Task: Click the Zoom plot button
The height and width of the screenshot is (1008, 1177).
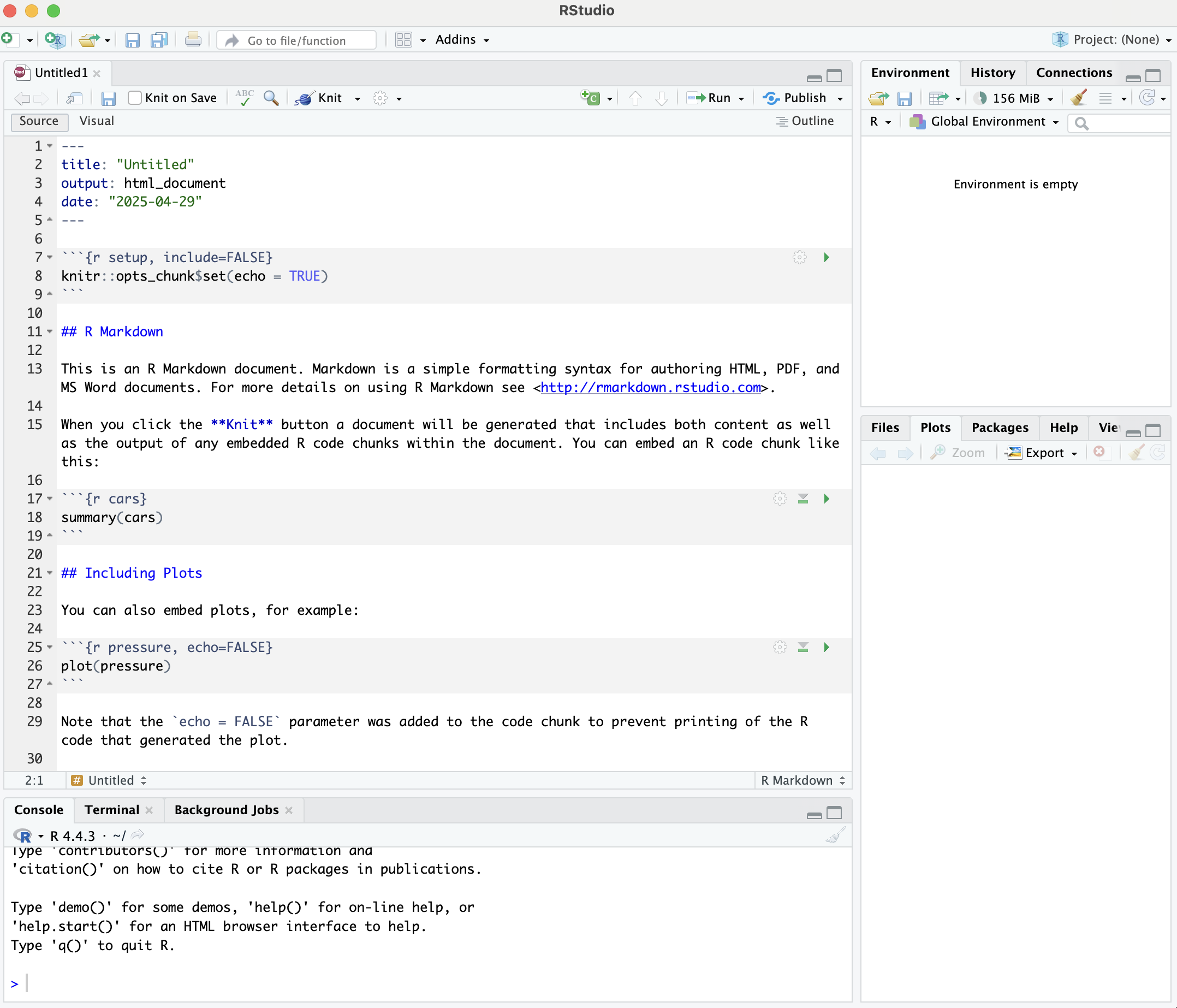Action: 958,453
